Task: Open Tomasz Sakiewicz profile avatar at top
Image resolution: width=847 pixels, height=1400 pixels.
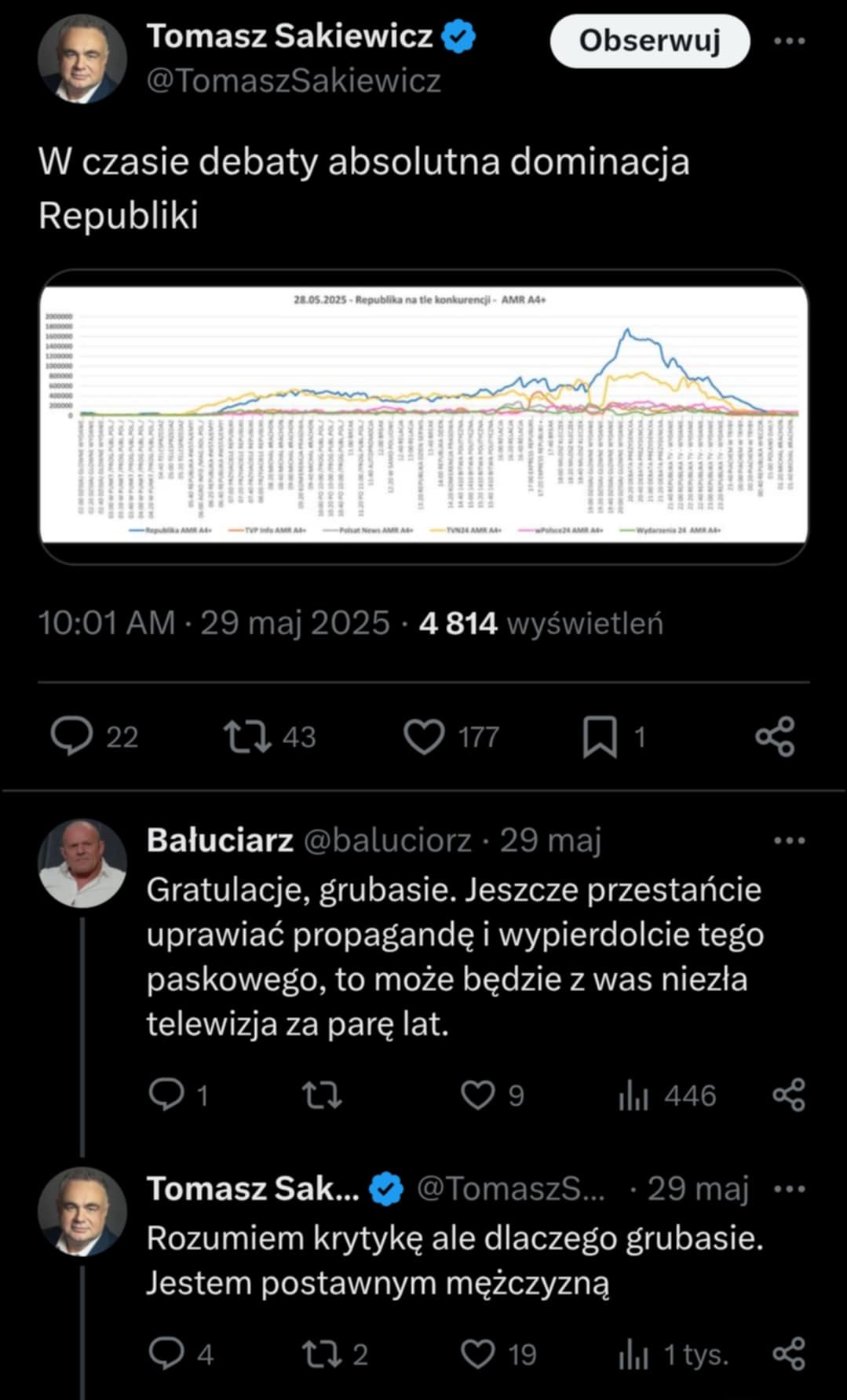Action: pyautogui.click(x=82, y=59)
